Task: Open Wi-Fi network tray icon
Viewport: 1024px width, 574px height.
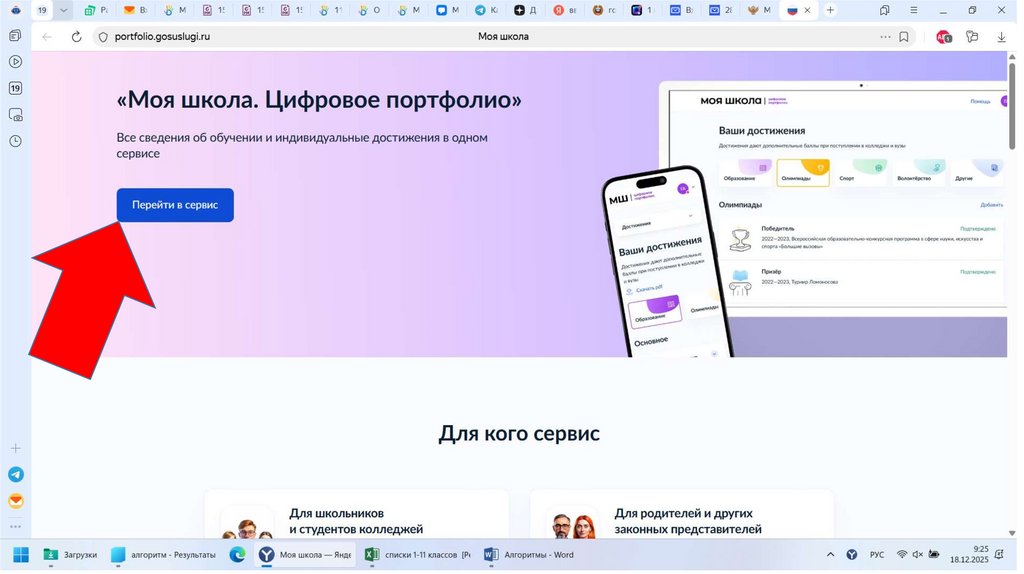Action: (x=902, y=555)
